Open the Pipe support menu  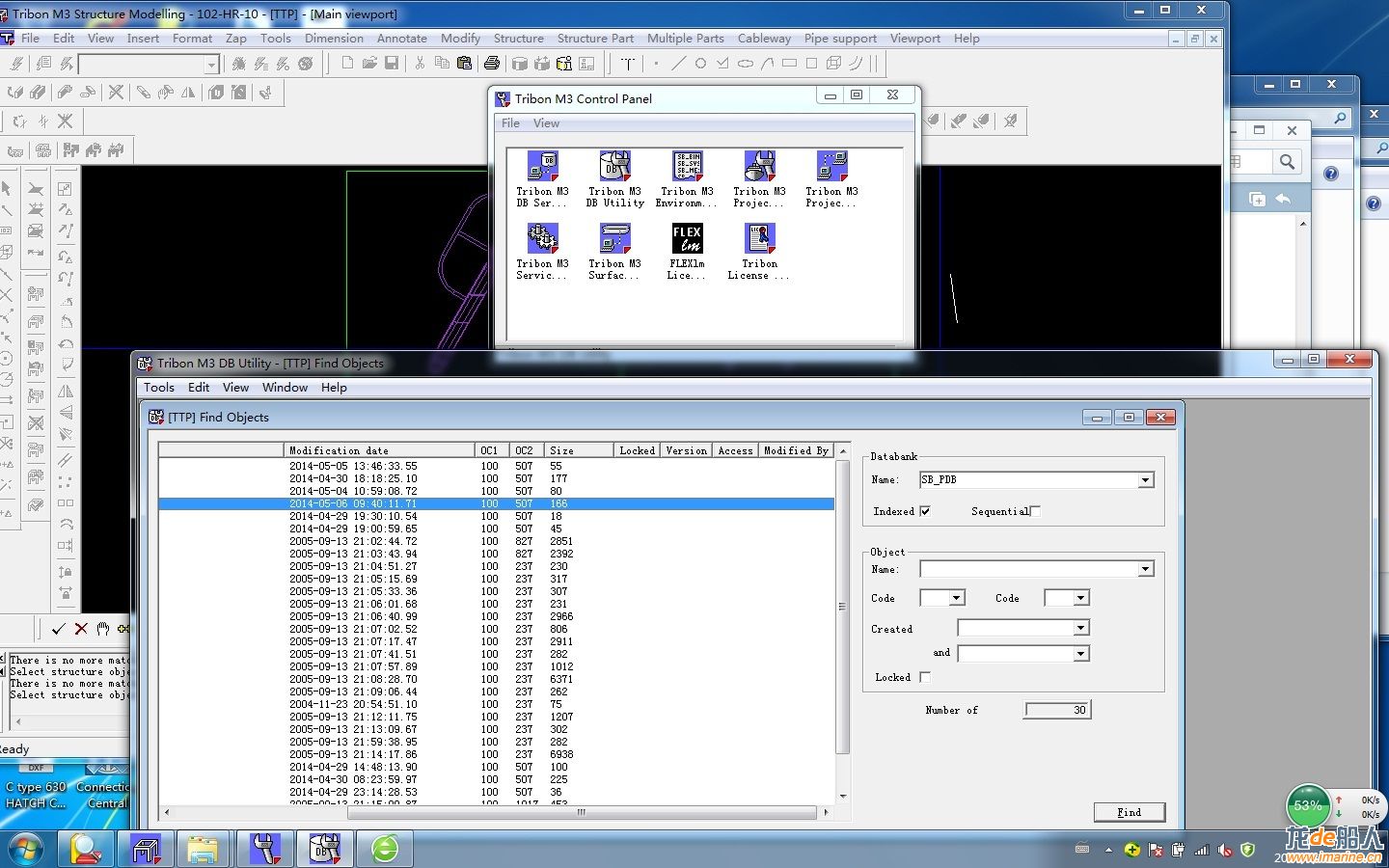(840, 39)
